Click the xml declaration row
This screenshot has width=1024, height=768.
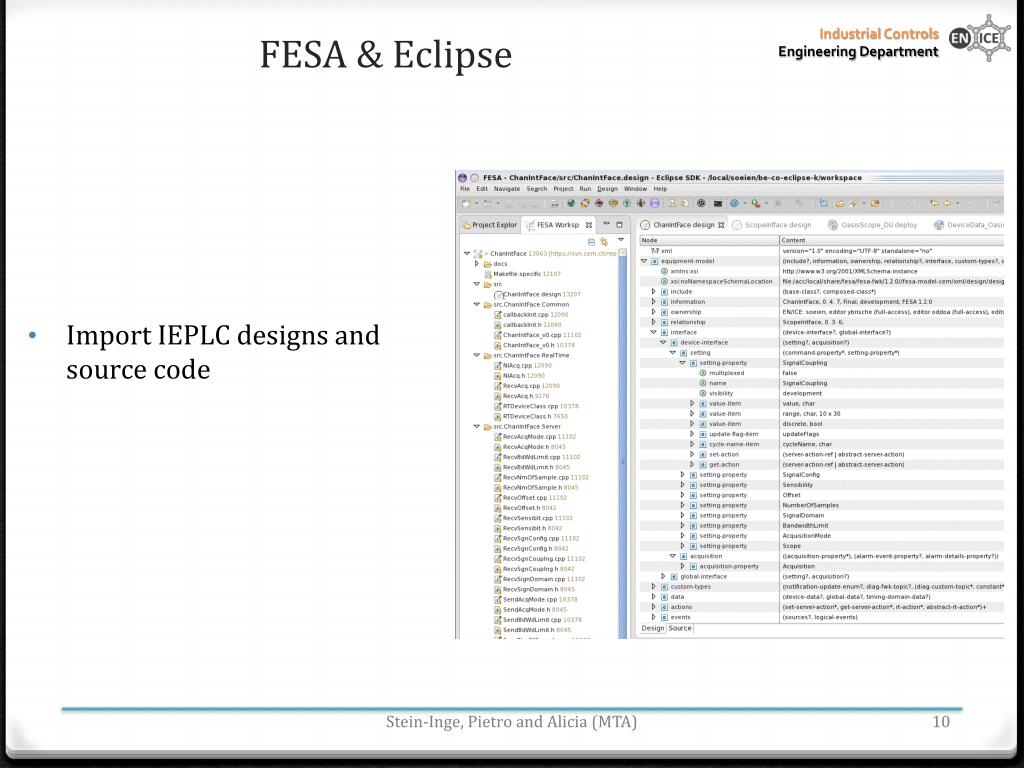point(822,251)
